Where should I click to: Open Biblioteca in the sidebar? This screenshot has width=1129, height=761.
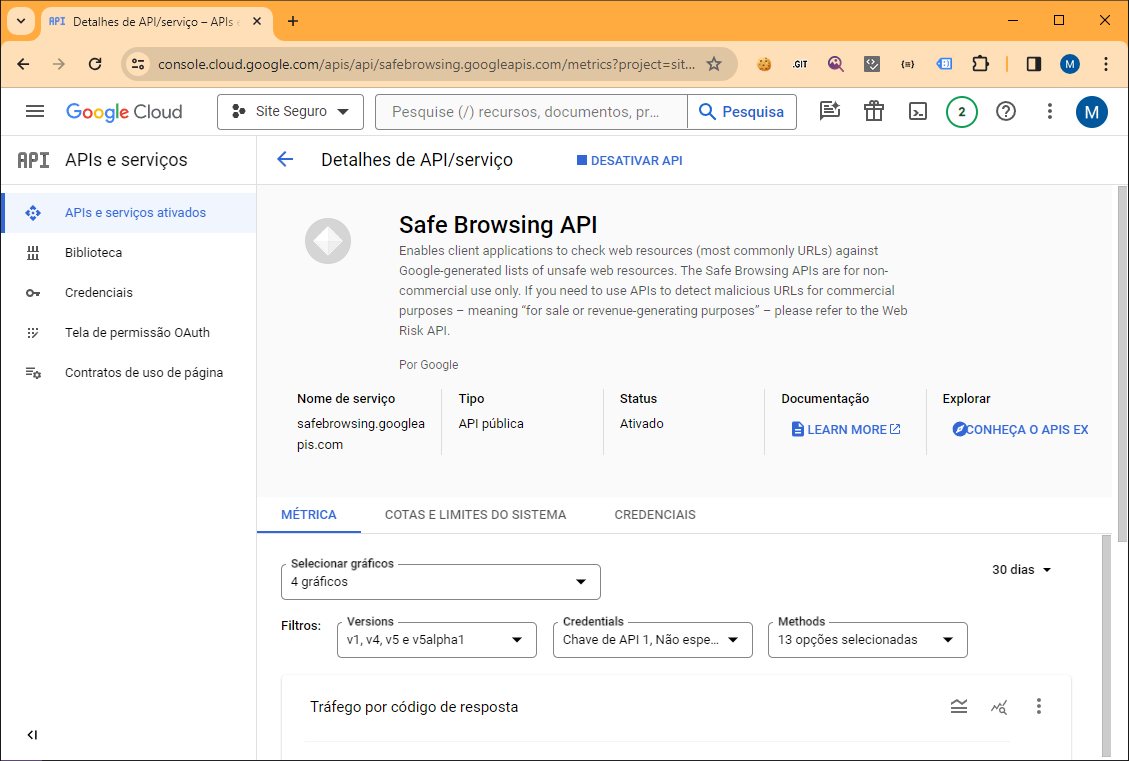(x=129, y=253)
